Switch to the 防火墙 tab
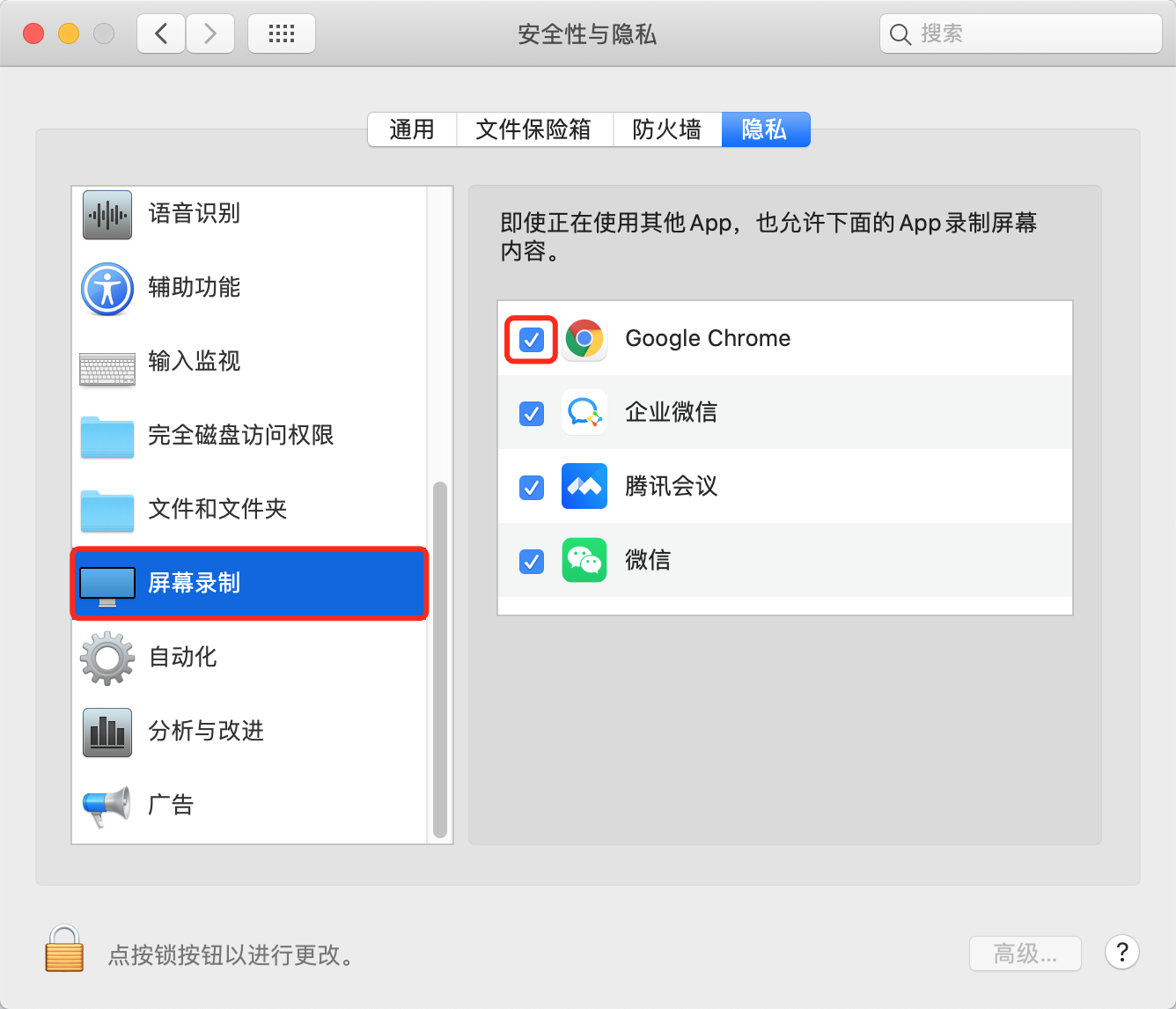 point(667,129)
